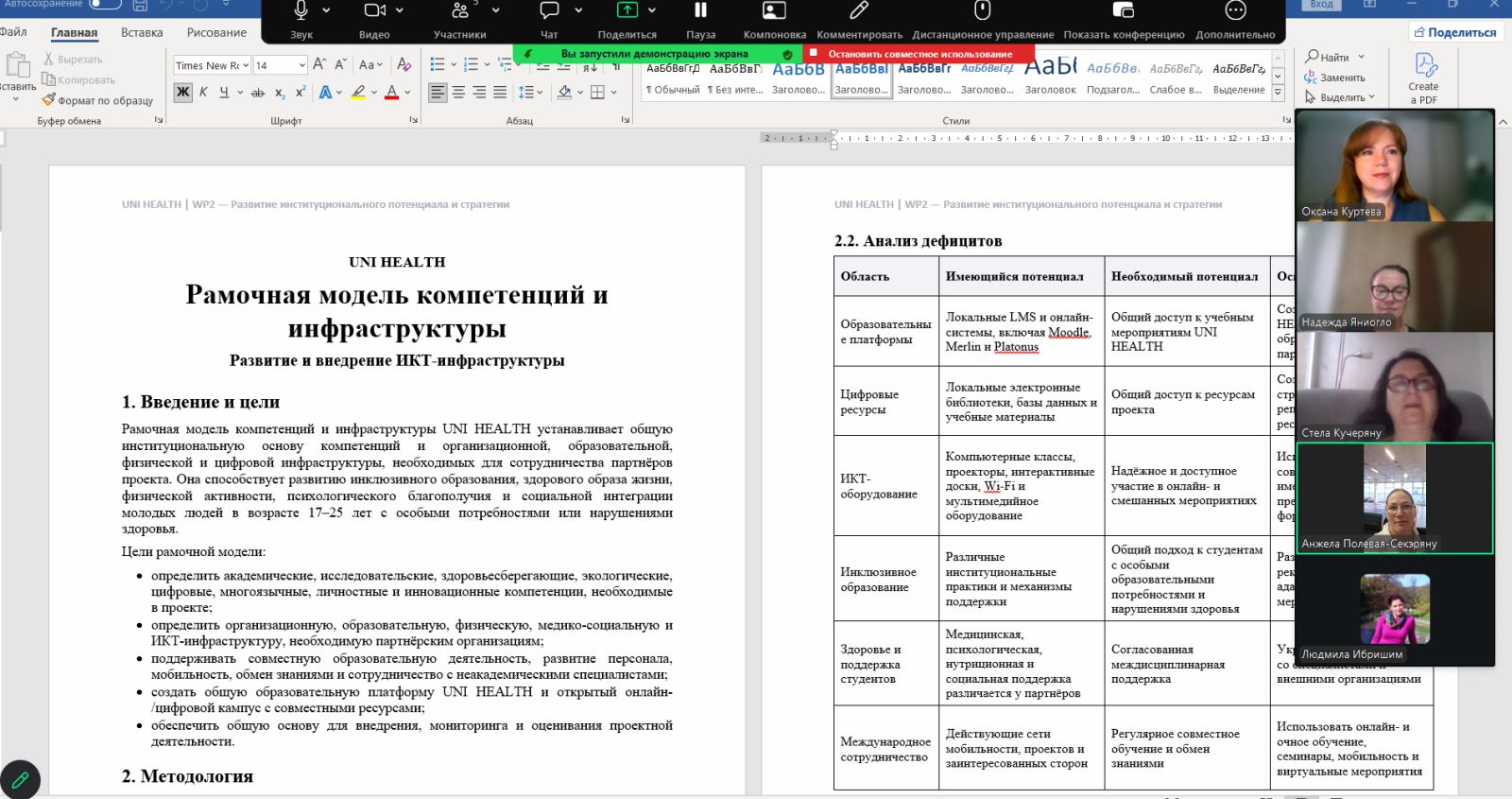This screenshot has height=799, width=1512.
Task: Expand the Times New Roman font dropdown
Action: (246, 65)
